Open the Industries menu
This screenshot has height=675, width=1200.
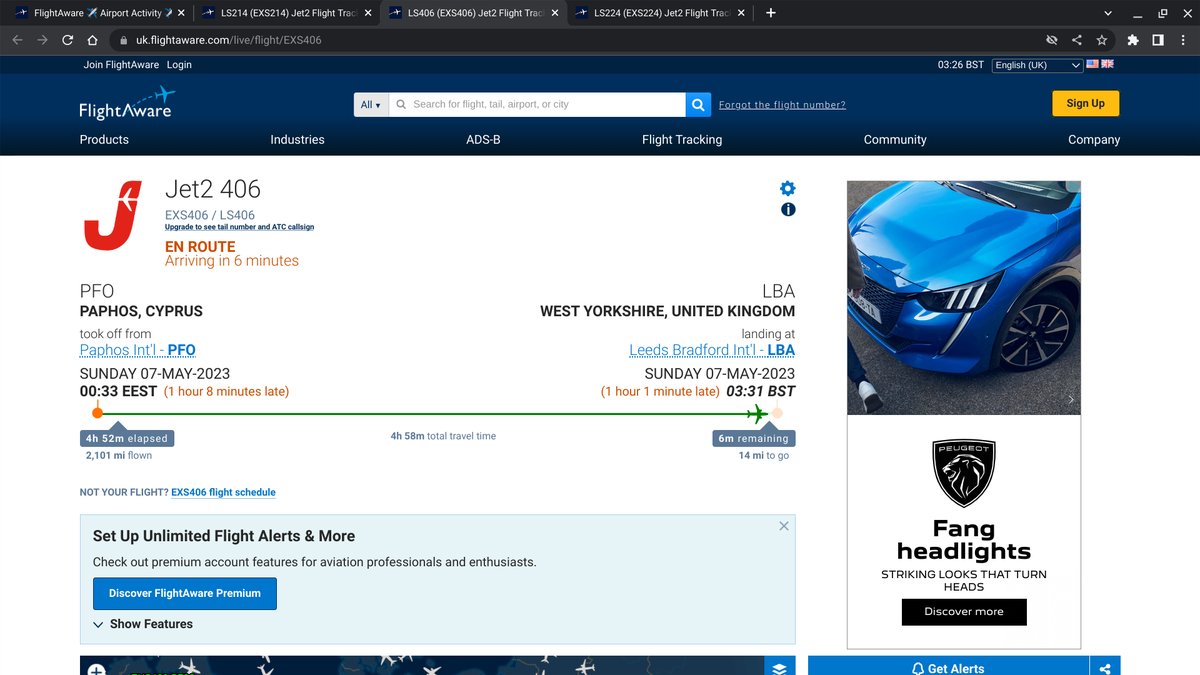coord(297,140)
